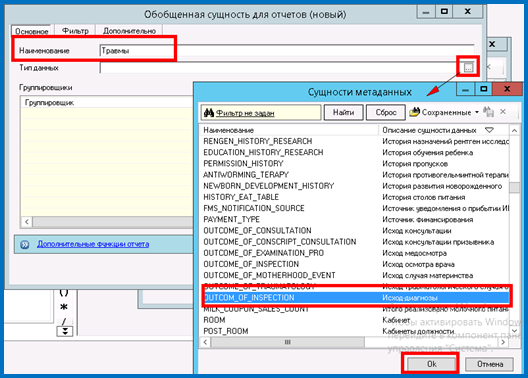The image size is (528, 378).
Task: Select the POST_ROOM row
Action: (355, 331)
